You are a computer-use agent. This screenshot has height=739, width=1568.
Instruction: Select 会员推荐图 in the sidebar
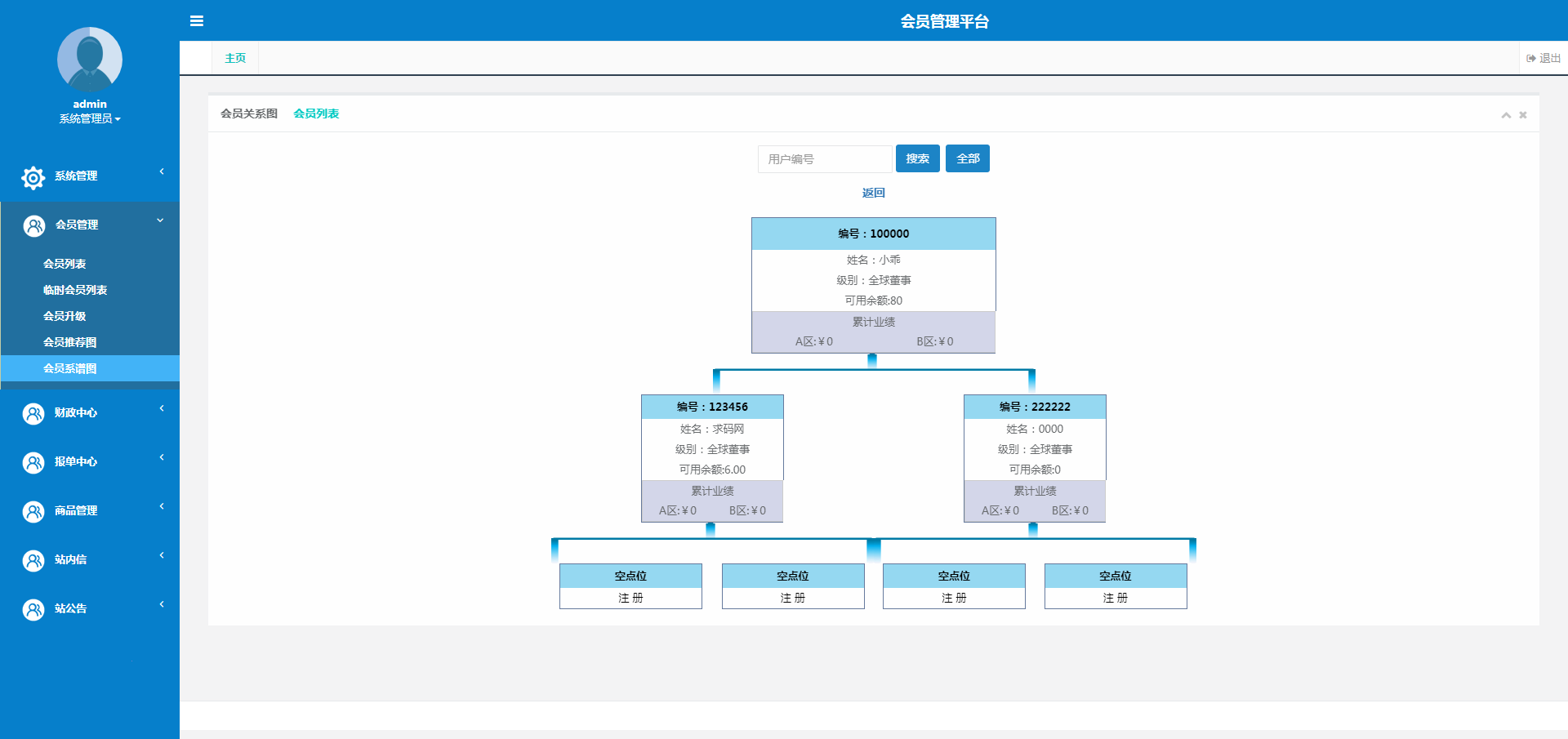click(69, 342)
